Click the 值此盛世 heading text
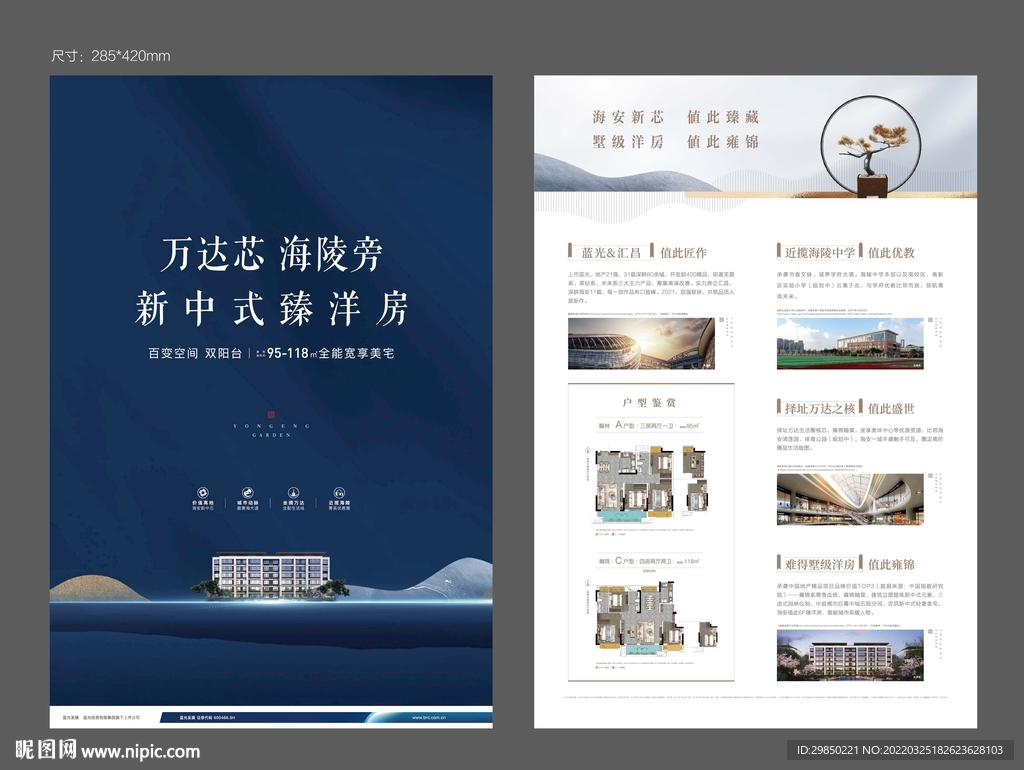The height and width of the screenshot is (770, 1024). tap(891, 408)
